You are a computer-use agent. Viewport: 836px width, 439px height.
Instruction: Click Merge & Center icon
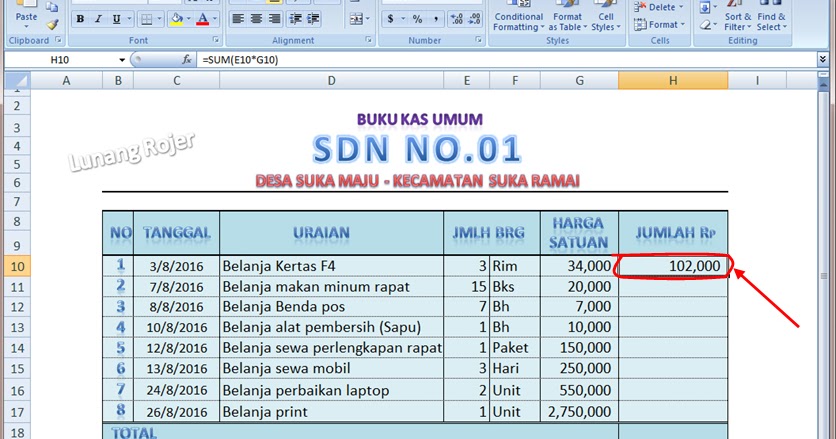[x=355, y=19]
